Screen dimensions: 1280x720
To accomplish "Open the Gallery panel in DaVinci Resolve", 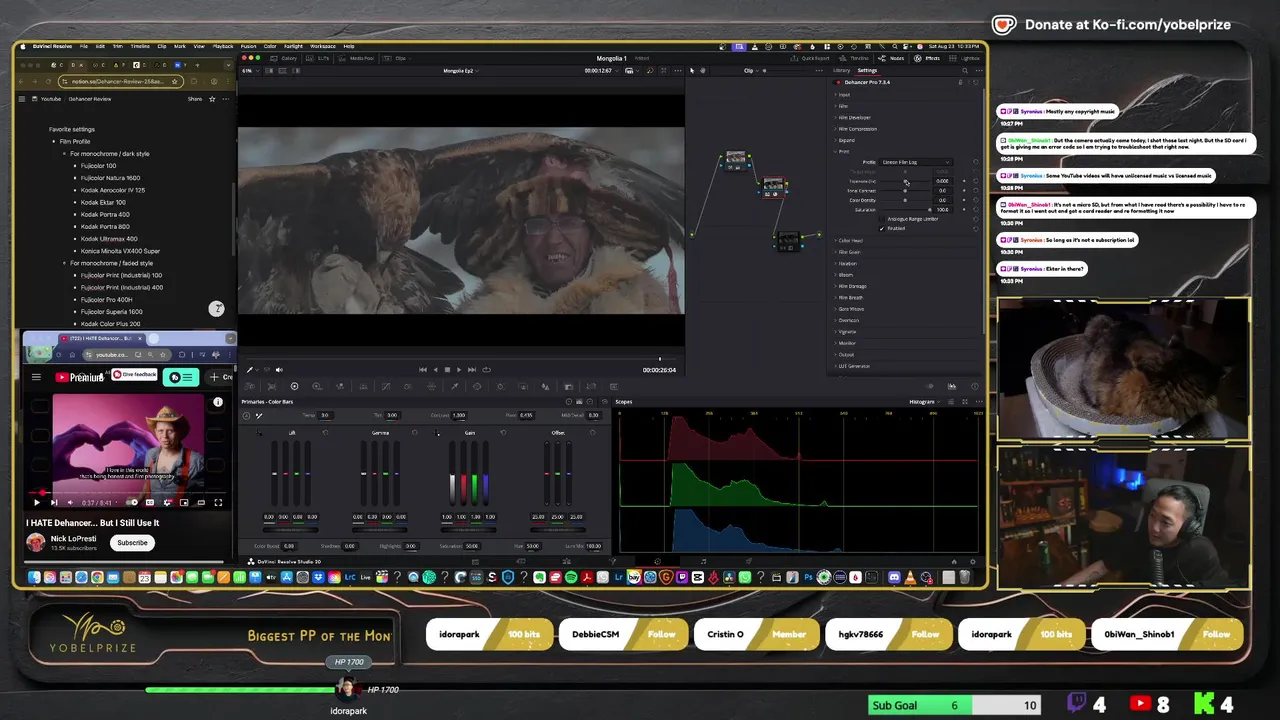I will pos(287,58).
